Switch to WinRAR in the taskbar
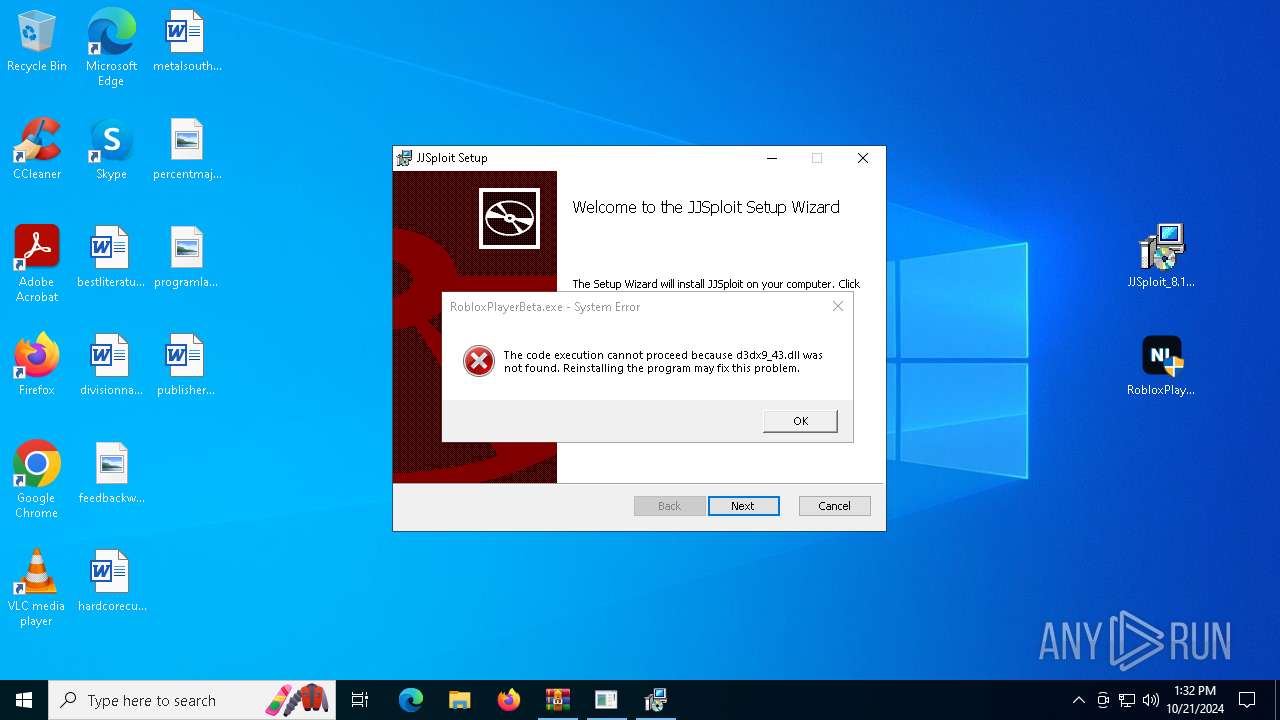 pos(557,700)
